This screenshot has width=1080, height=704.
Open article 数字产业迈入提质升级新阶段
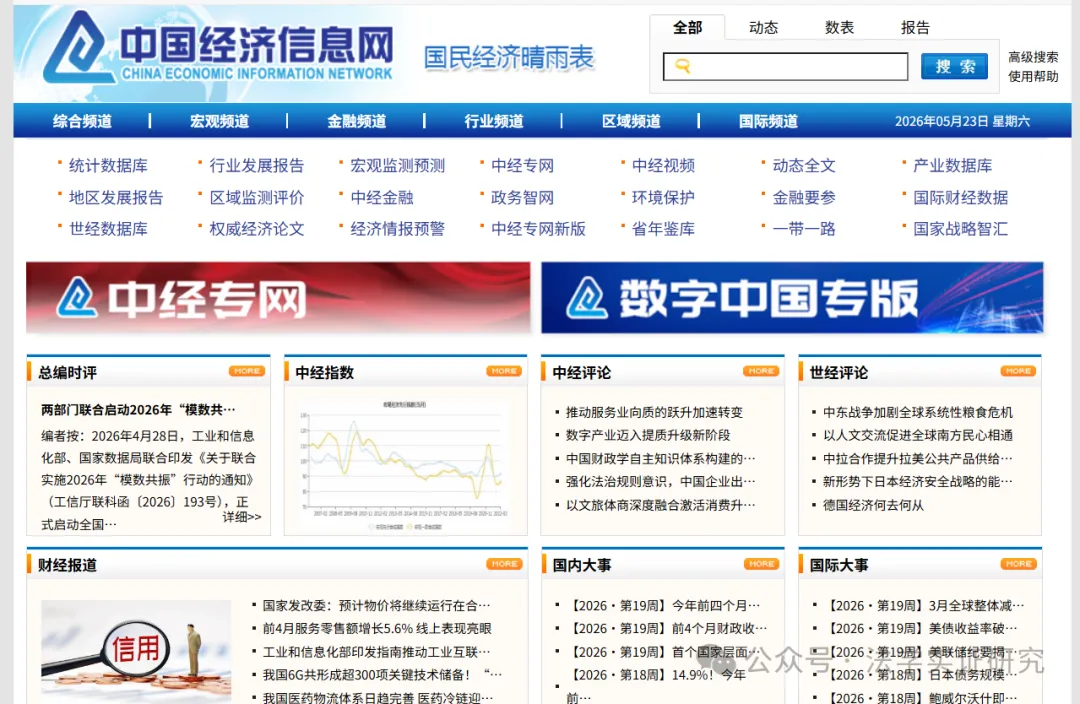click(x=647, y=435)
